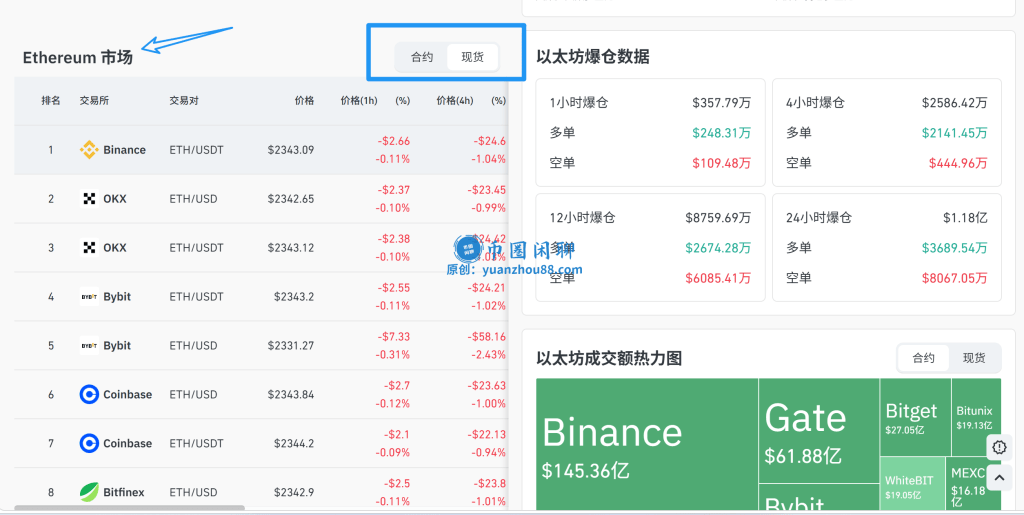The width and height of the screenshot is (1024, 515).
Task: Click the Bybit logo in the ETH/USD row
Action: 89,345
